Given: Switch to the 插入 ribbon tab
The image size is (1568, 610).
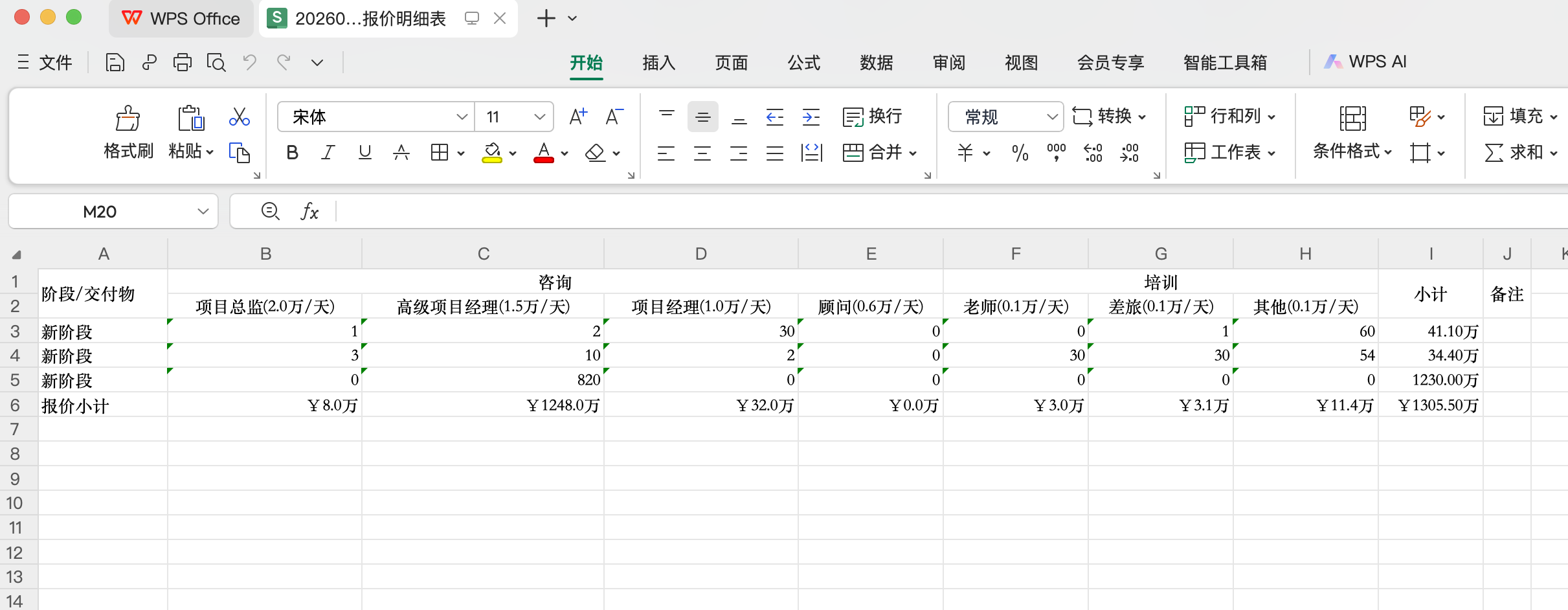Looking at the screenshot, I should click(658, 63).
